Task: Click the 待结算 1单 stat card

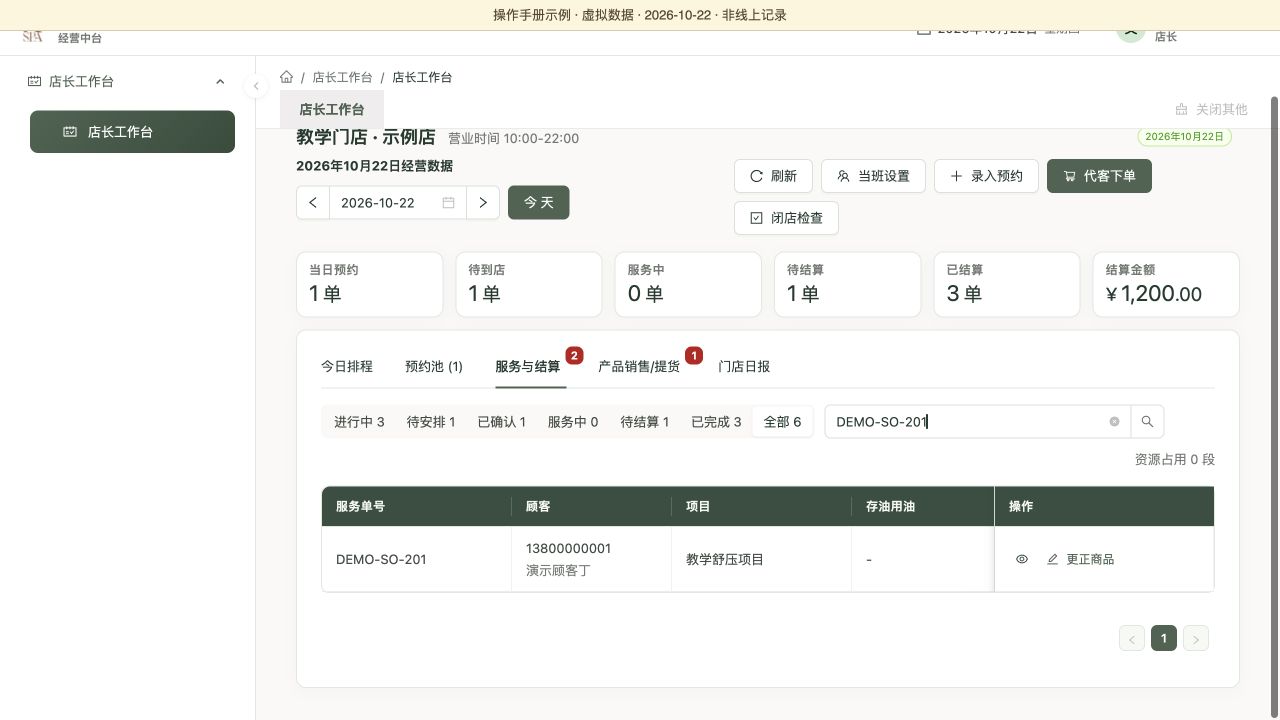Action: click(848, 284)
